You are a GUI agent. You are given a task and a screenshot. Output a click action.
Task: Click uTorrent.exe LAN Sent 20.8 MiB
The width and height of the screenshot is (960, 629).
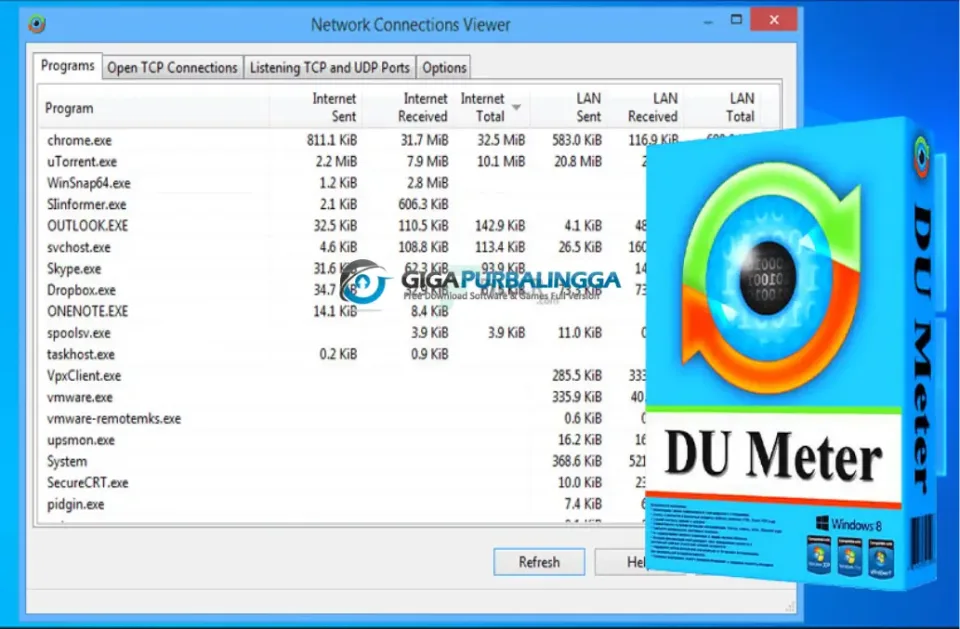[x=578, y=162]
